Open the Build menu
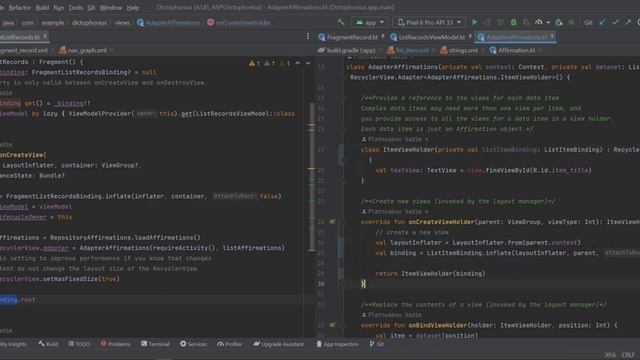Viewport: 640px width, 360px height. pyautogui.click(x=42, y=8)
